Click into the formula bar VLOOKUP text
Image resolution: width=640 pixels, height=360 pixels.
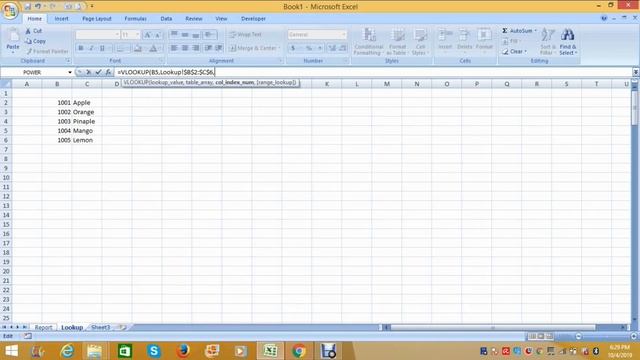point(165,72)
